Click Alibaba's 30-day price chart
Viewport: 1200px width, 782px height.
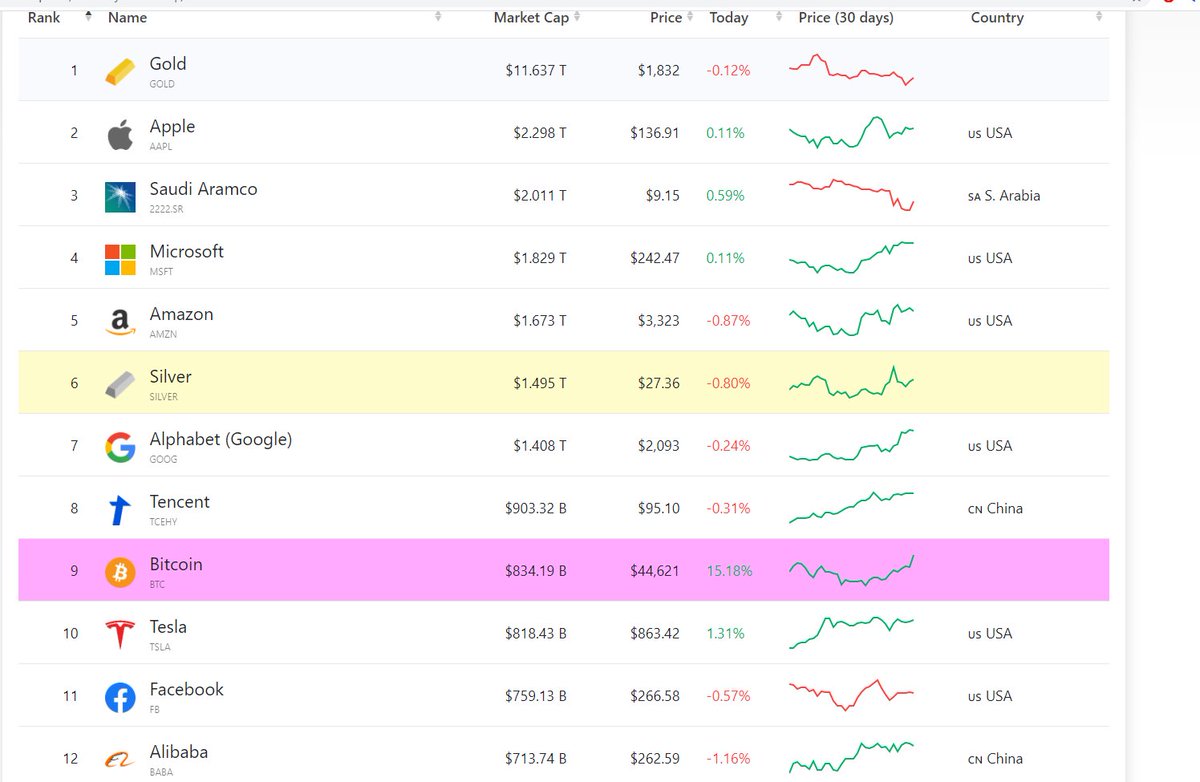[851, 758]
